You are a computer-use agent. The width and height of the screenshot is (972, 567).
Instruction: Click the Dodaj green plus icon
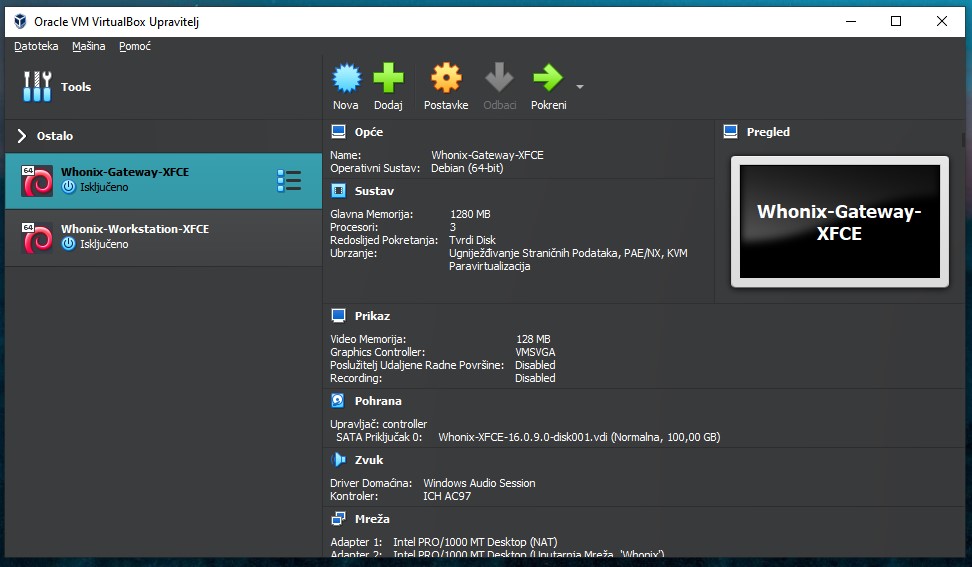[388, 78]
